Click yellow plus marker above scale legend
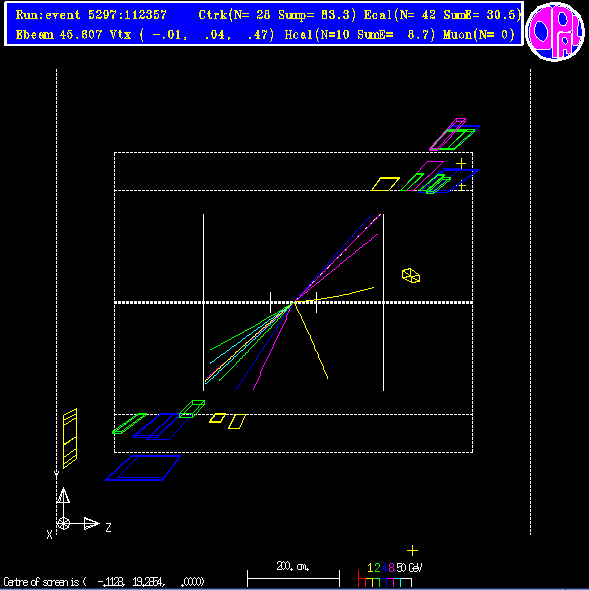Viewport: 589px width, 590px height. click(x=412, y=550)
